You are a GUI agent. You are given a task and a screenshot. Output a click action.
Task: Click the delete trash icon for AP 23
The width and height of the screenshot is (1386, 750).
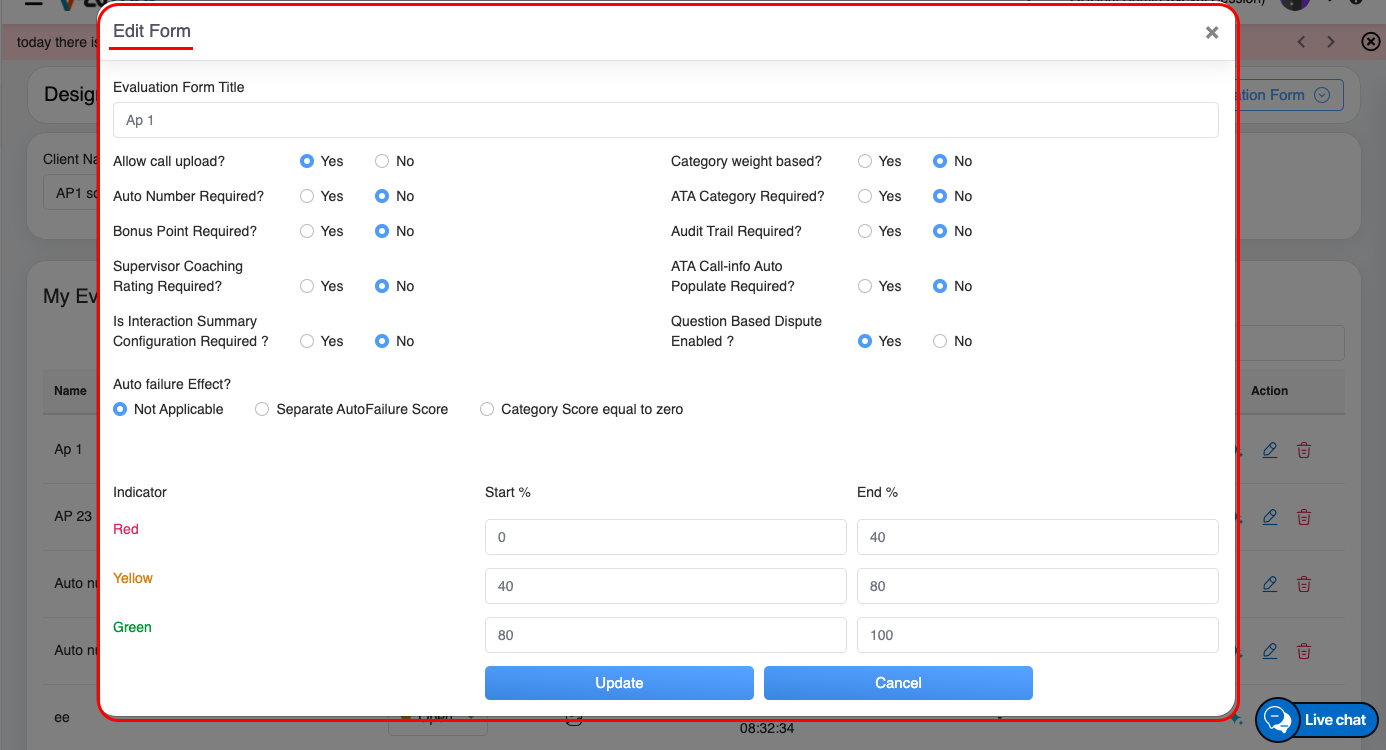(1304, 517)
